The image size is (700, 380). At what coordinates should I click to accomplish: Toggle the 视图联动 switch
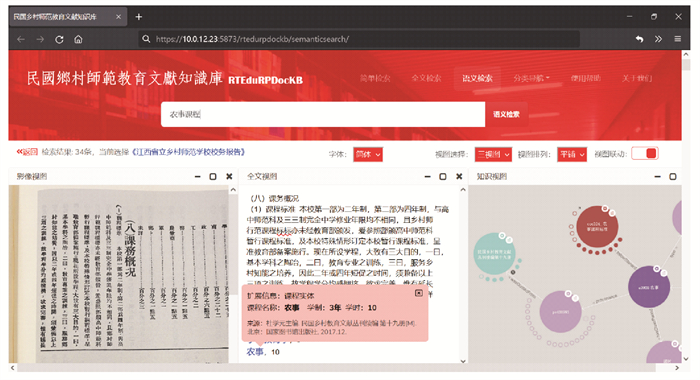pos(645,154)
